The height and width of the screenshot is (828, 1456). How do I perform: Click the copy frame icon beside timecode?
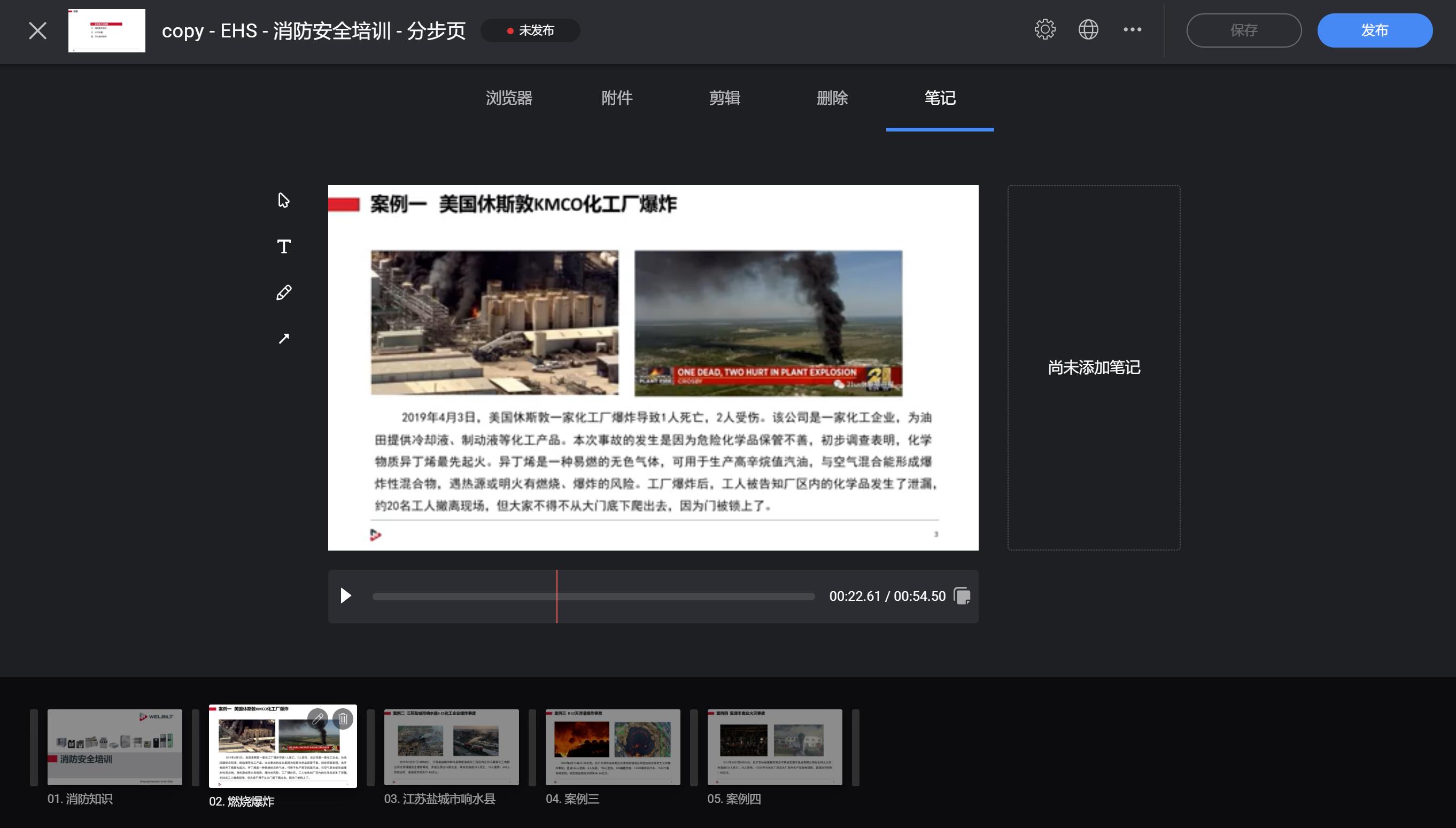[x=962, y=596]
